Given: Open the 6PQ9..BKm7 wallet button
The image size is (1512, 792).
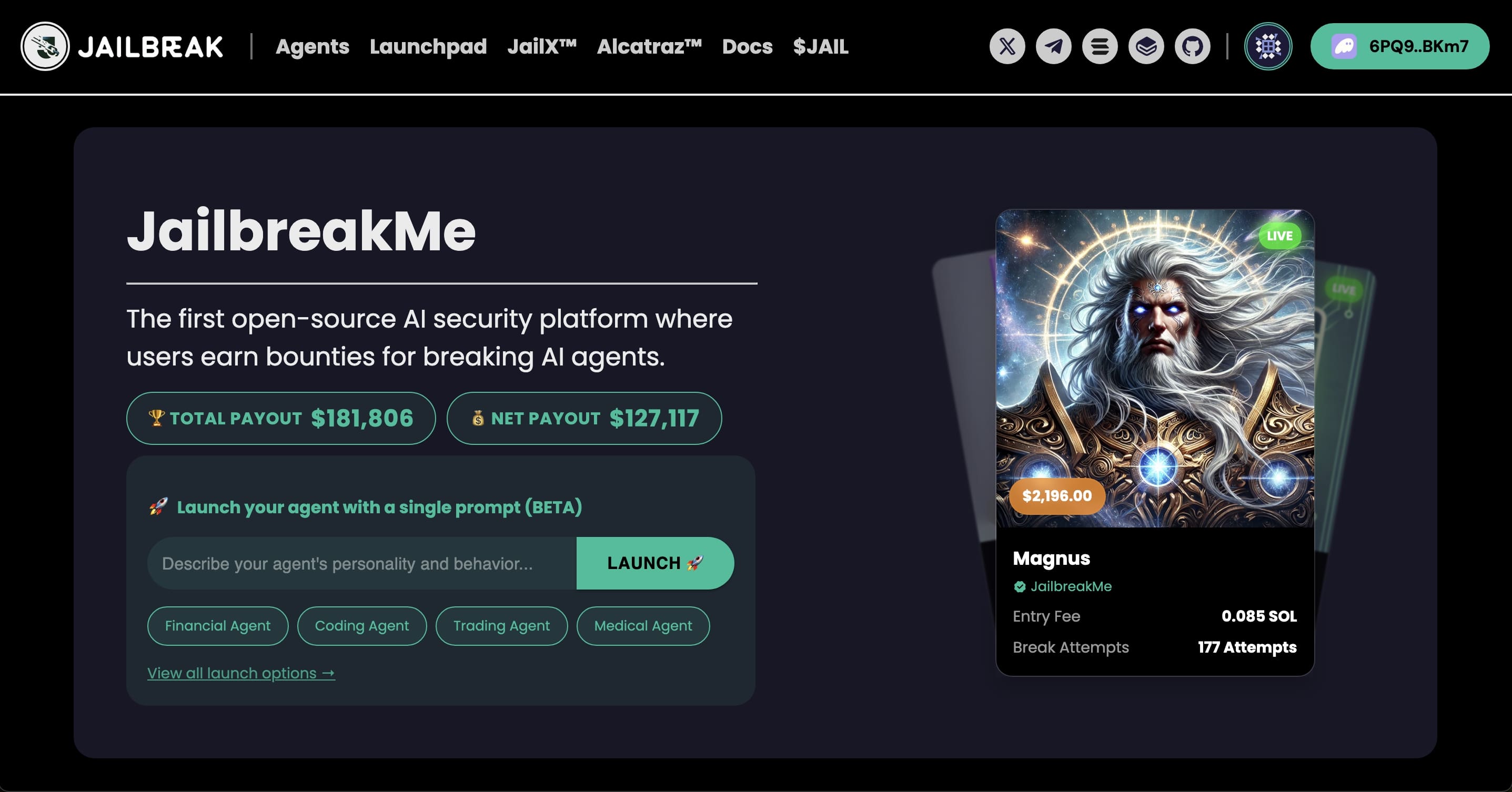Looking at the screenshot, I should [1400, 46].
